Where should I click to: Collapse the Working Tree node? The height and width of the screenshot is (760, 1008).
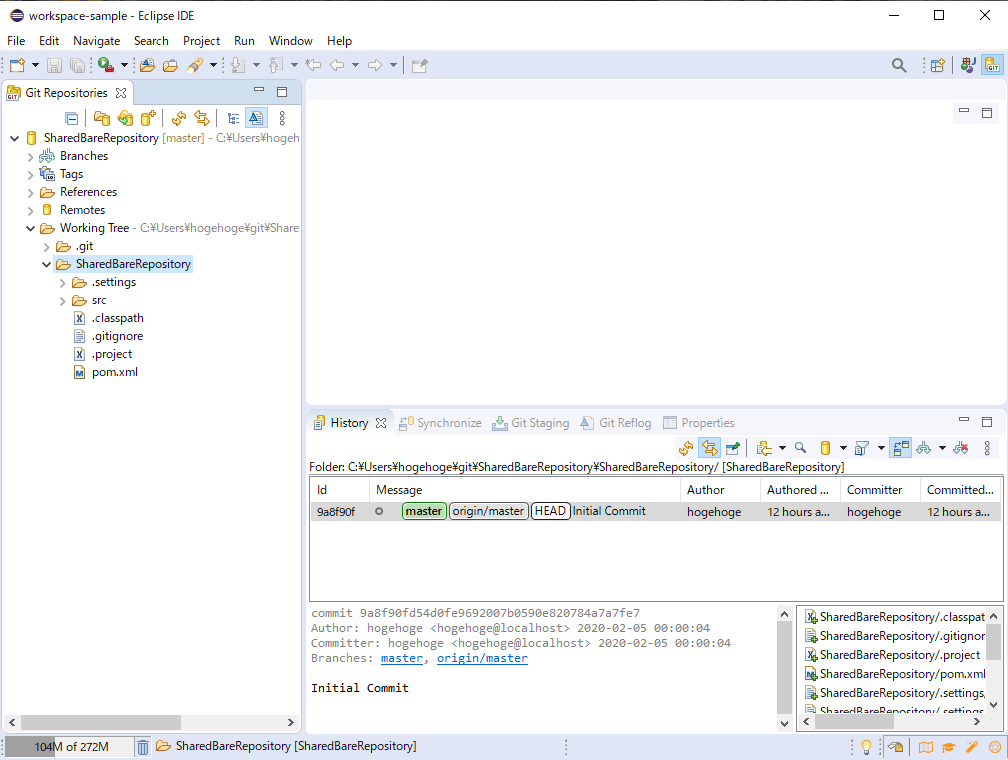(31, 228)
